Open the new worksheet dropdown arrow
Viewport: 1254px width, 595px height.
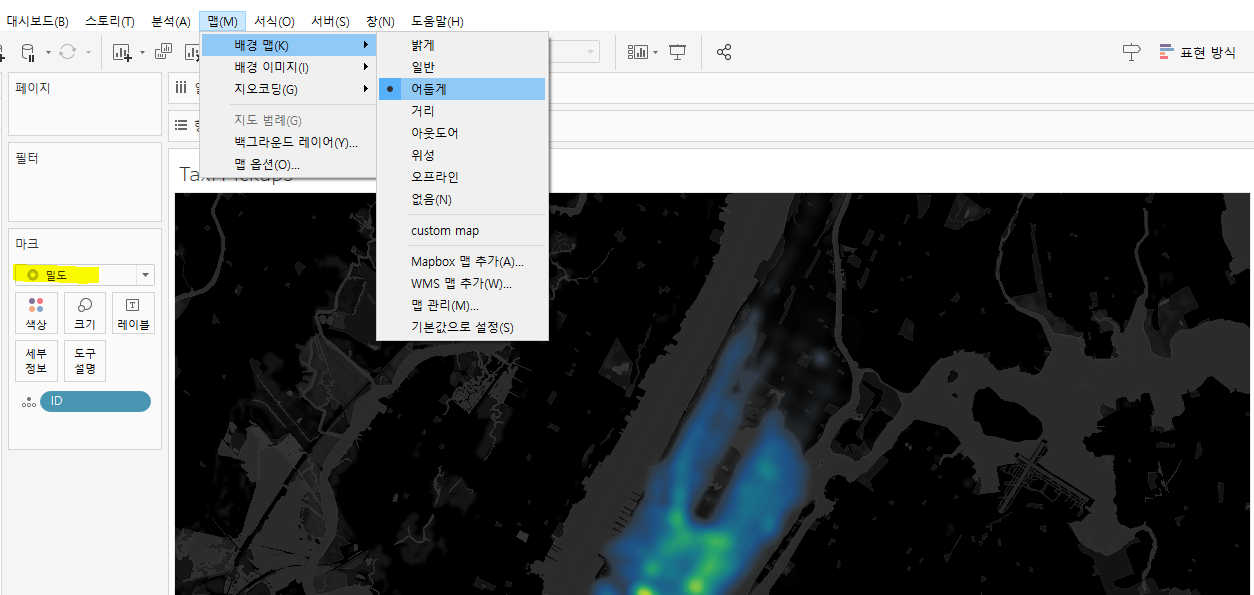pos(142,52)
